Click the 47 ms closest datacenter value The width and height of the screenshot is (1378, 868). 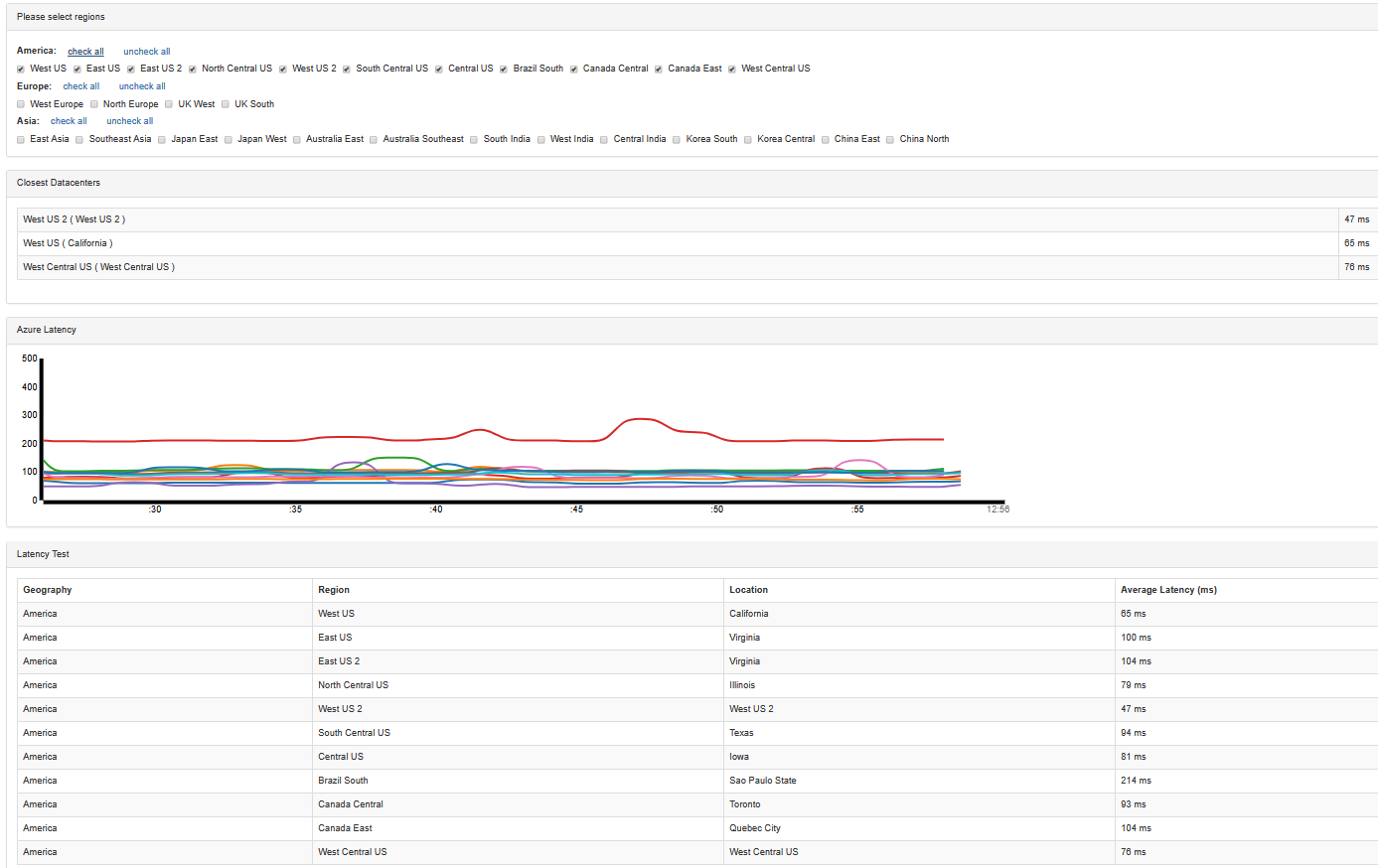[x=1356, y=219]
